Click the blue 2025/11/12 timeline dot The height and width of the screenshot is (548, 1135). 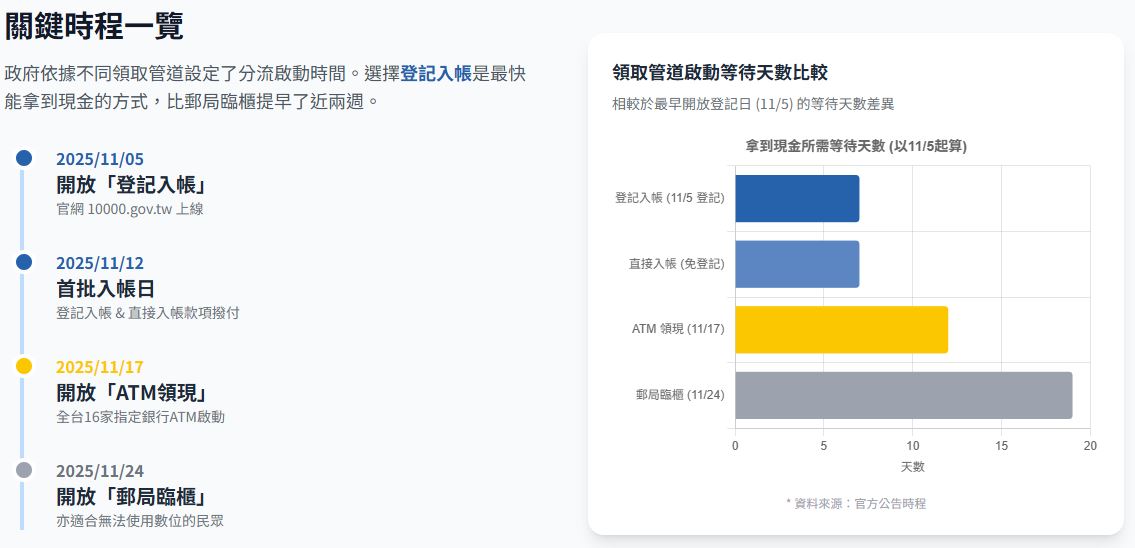(24, 262)
